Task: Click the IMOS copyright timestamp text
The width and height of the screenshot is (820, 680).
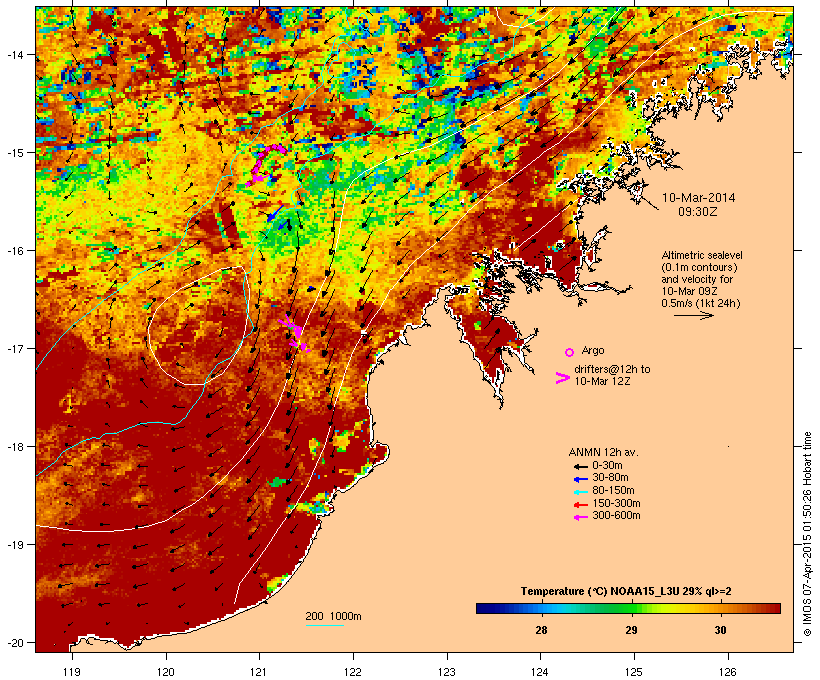Action: tap(807, 534)
